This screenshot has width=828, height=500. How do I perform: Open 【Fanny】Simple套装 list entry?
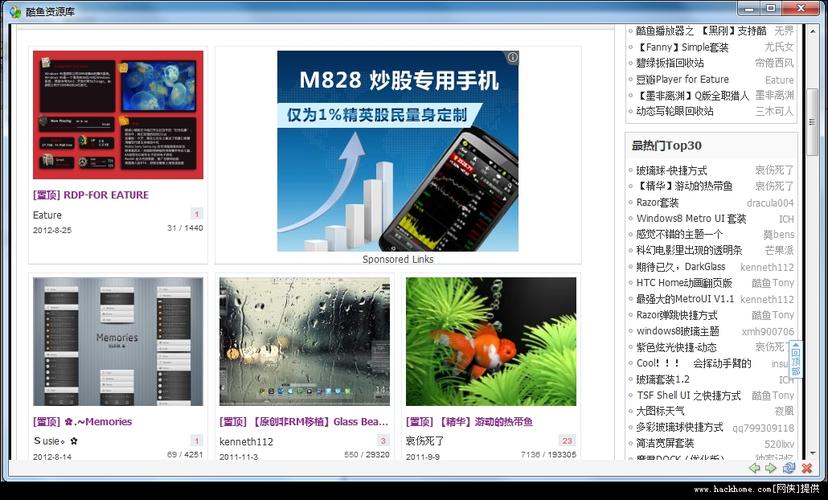click(682, 47)
